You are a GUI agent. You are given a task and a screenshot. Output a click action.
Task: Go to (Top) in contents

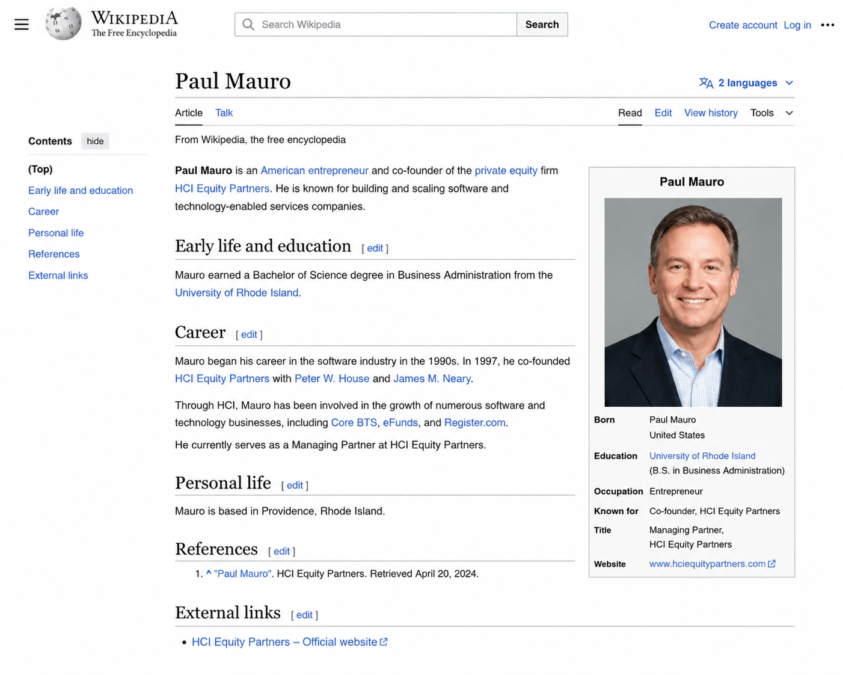pyautogui.click(x=40, y=169)
